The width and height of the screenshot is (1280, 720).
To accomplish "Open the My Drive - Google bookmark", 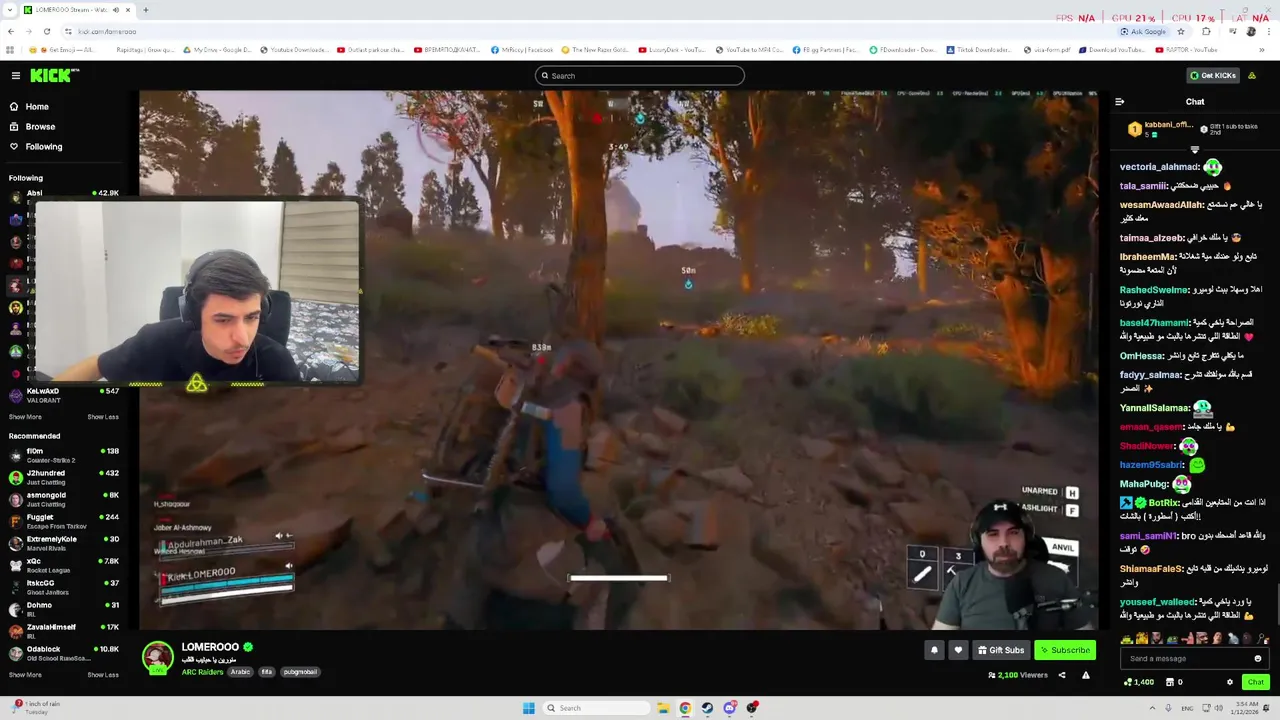I will 217,50.
